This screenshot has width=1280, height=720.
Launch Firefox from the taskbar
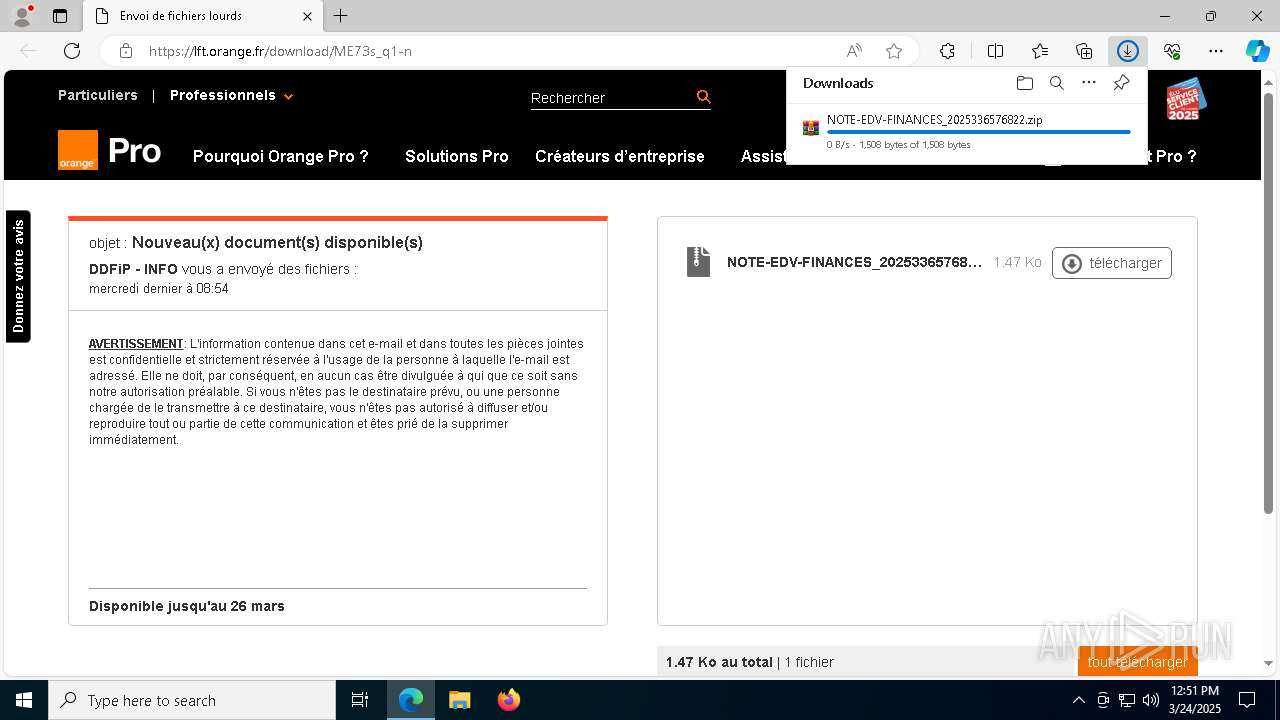tap(508, 700)
